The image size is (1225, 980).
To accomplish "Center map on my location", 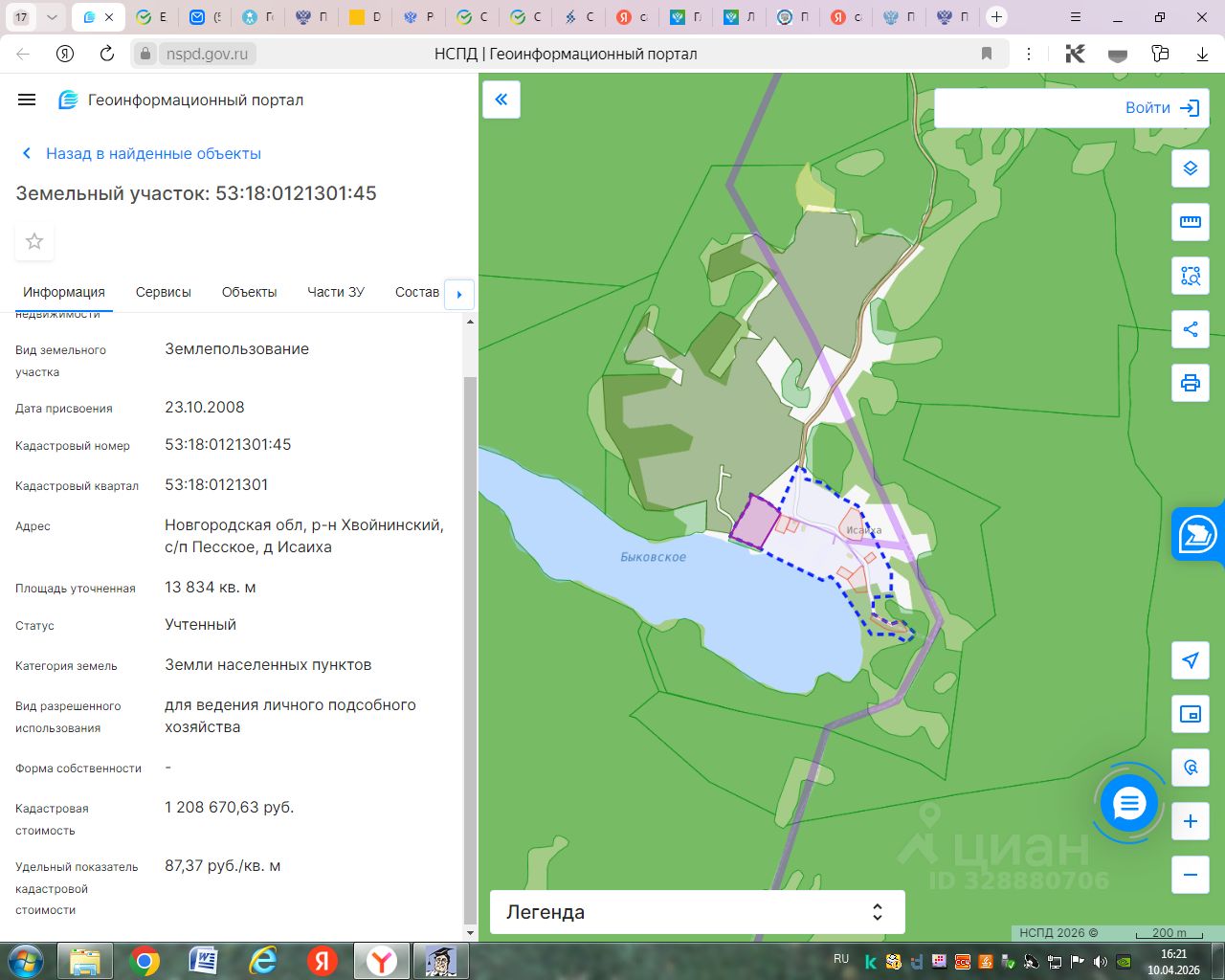I will coord(1190,660).
